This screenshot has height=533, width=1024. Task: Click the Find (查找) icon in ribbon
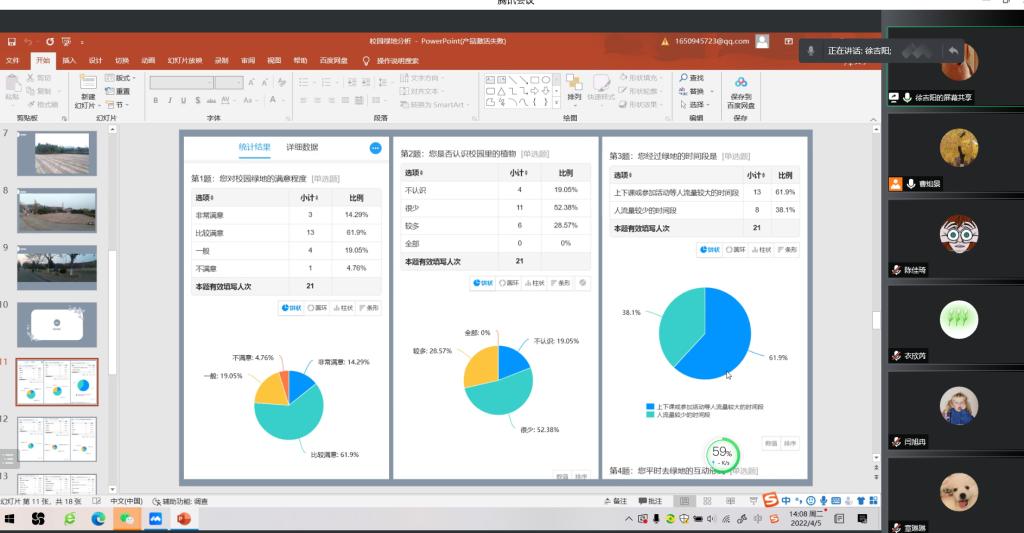[692, 78]
